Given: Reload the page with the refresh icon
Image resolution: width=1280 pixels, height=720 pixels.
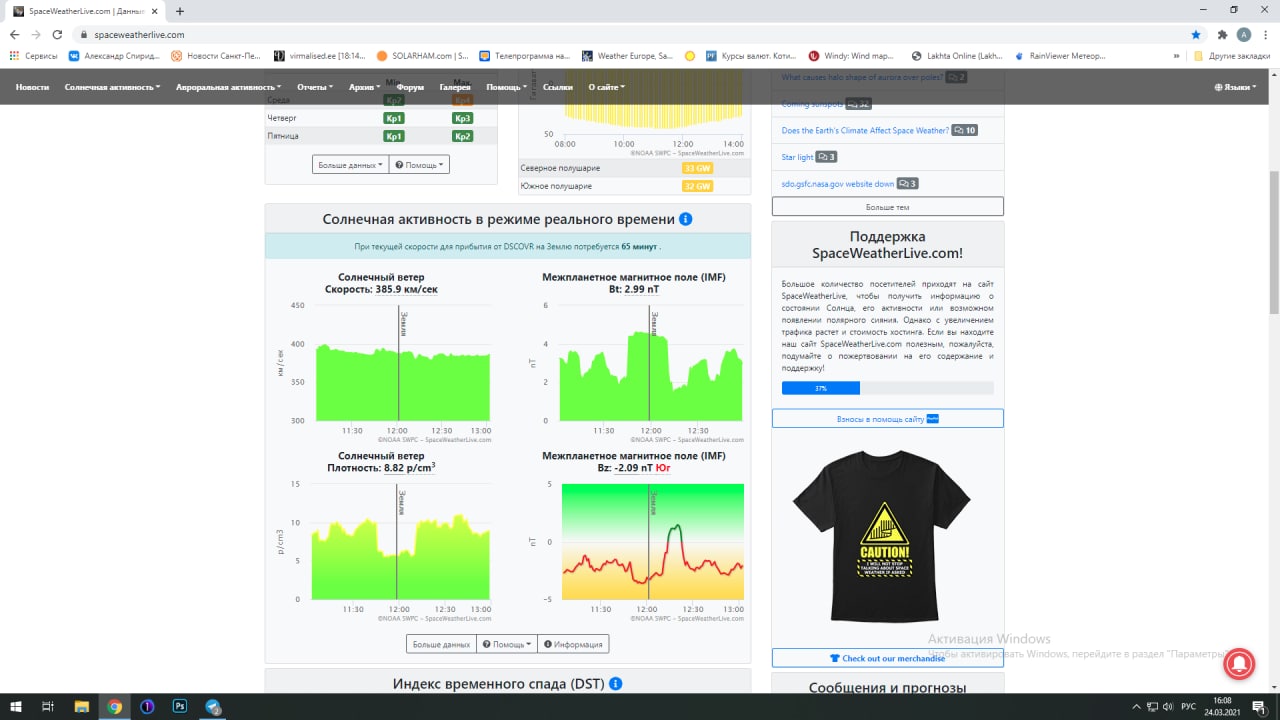Looking at the screenshot, I should (x=57, y=34).
